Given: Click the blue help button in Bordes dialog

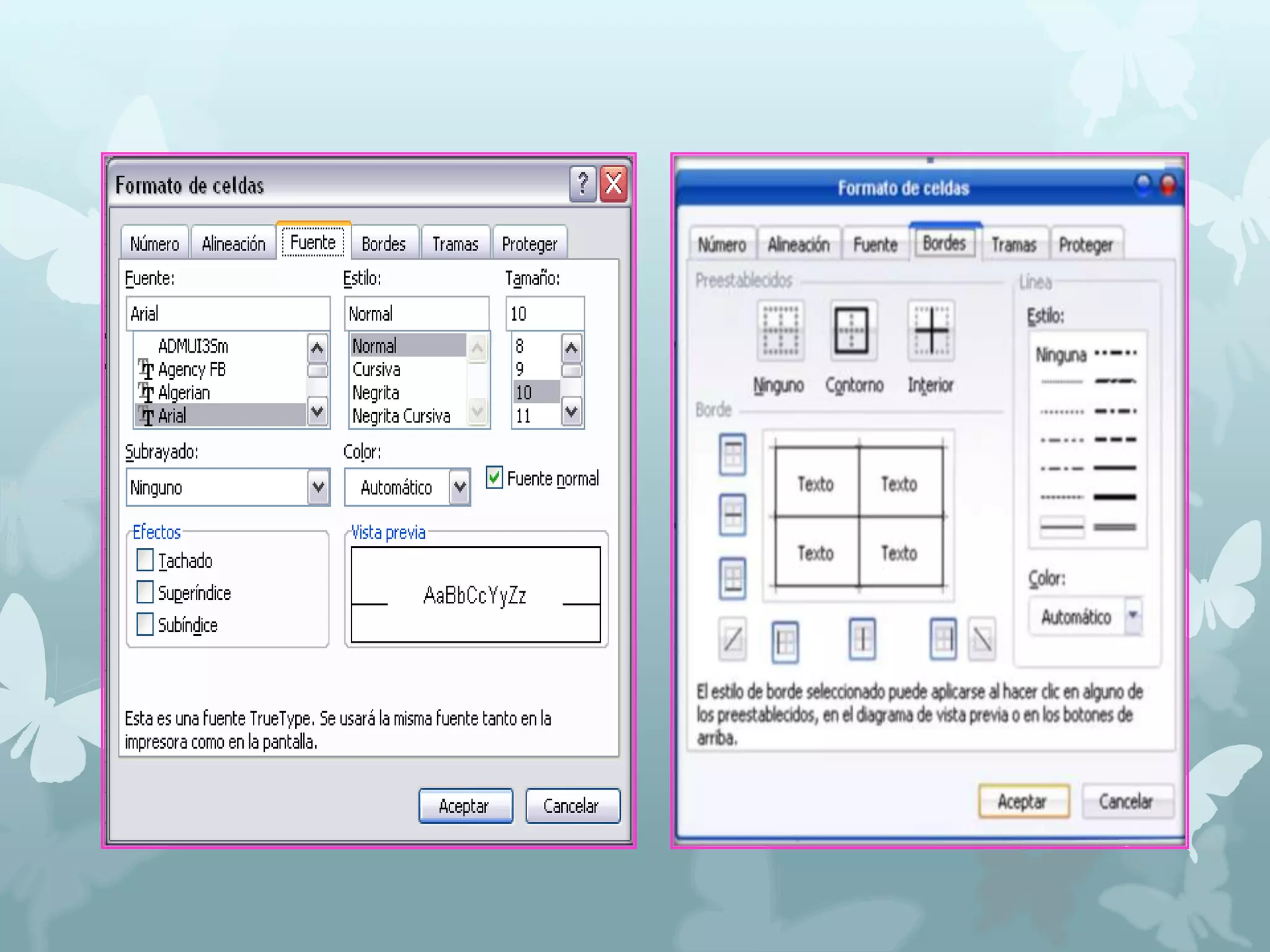Looking at the screenshot, I should pos(1143,185).
